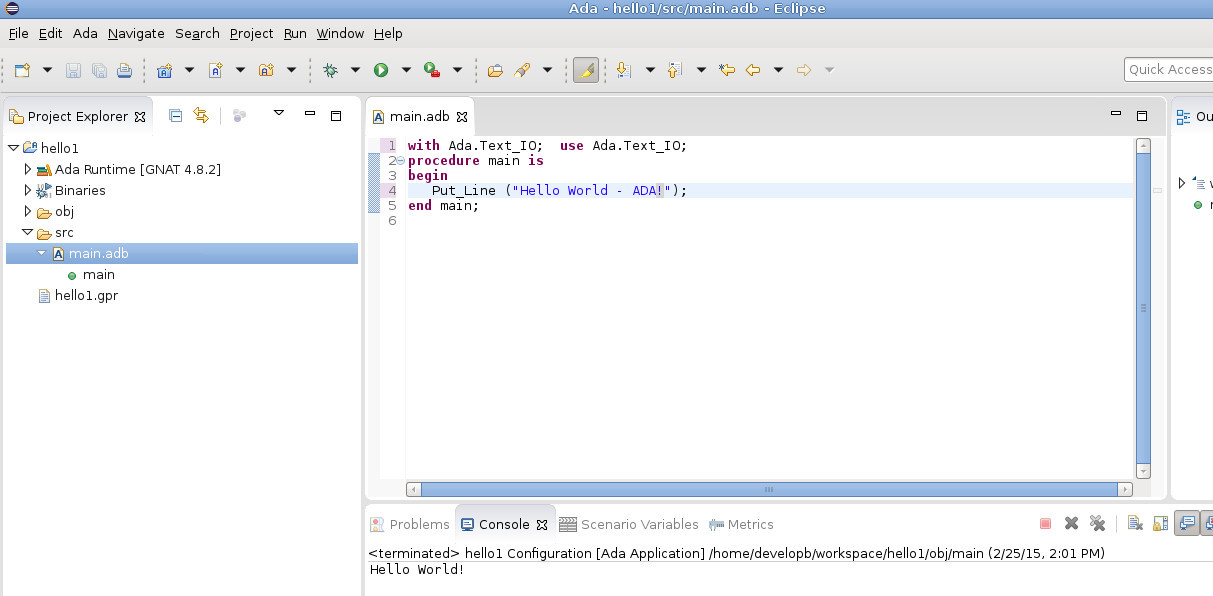
Task: Close the main.adb editor tab
Action: click(462, 117)
